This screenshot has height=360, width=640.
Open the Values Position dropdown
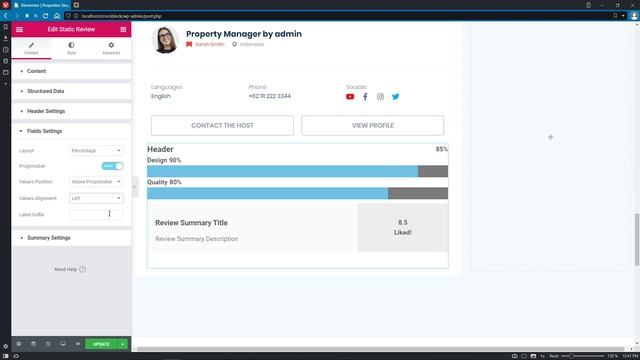point(96,182)
